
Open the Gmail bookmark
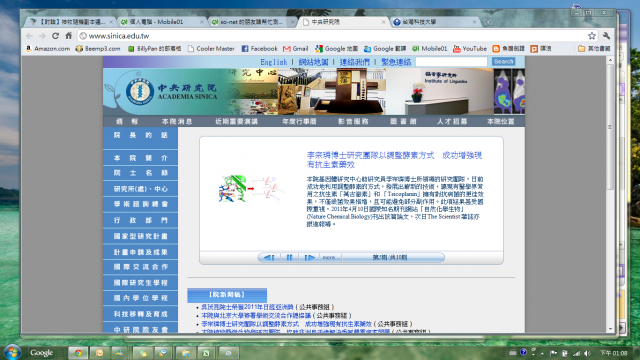(x=296, y=49)
